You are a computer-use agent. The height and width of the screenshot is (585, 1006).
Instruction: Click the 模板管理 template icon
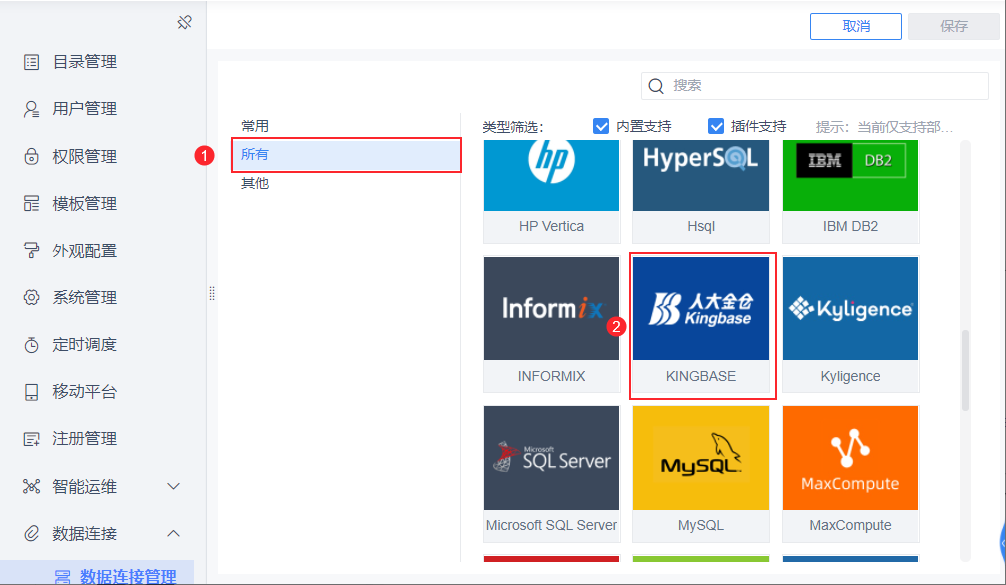tap(31, 203)
